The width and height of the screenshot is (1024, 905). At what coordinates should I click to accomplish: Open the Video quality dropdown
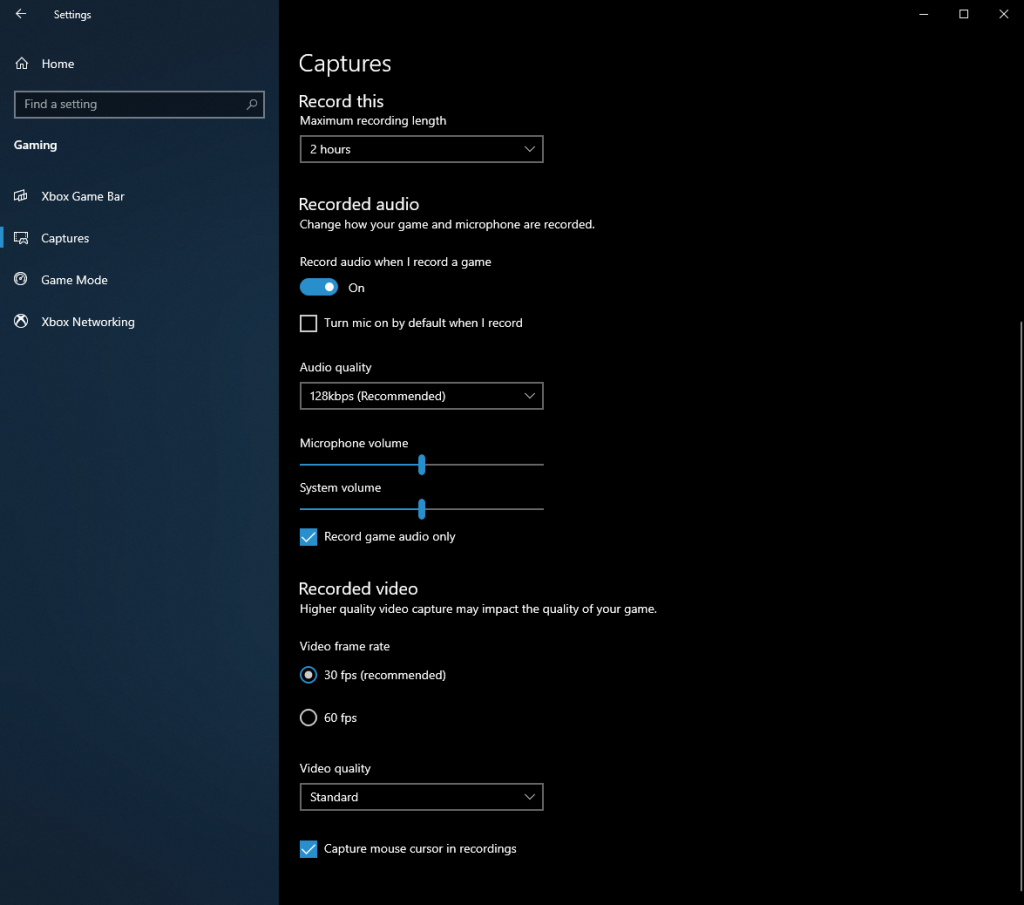pos(421,797)
